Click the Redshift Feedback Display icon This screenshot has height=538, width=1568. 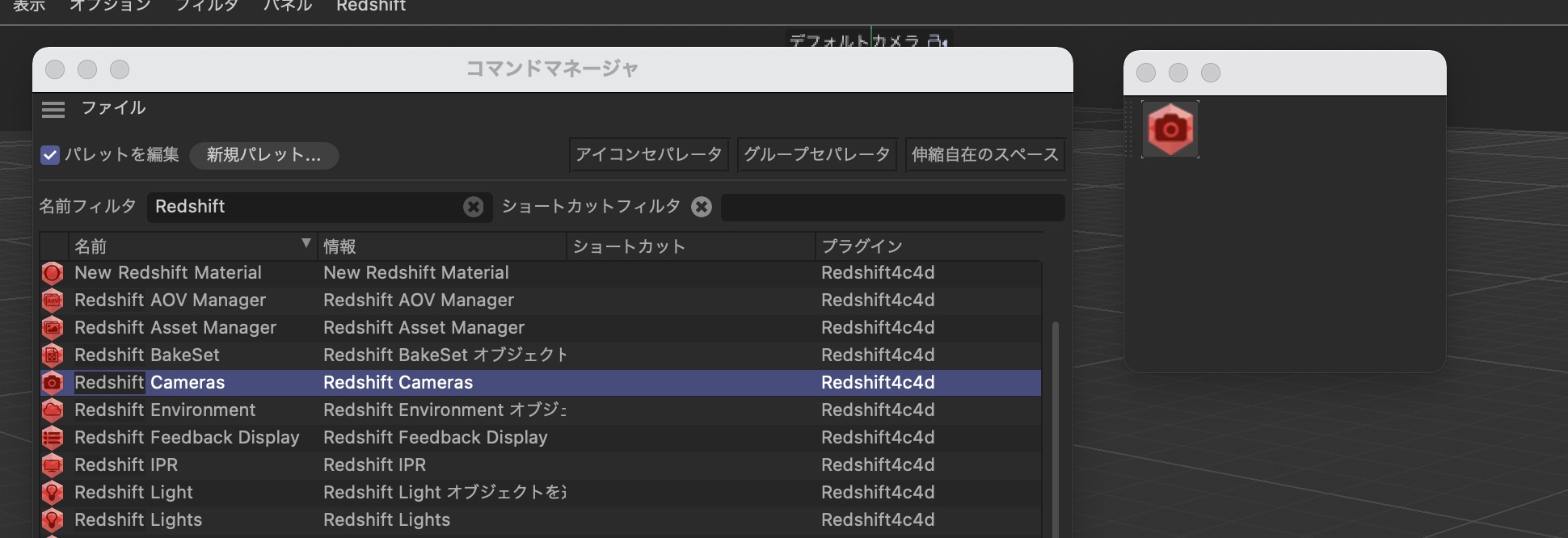click(x=53, y=438)
